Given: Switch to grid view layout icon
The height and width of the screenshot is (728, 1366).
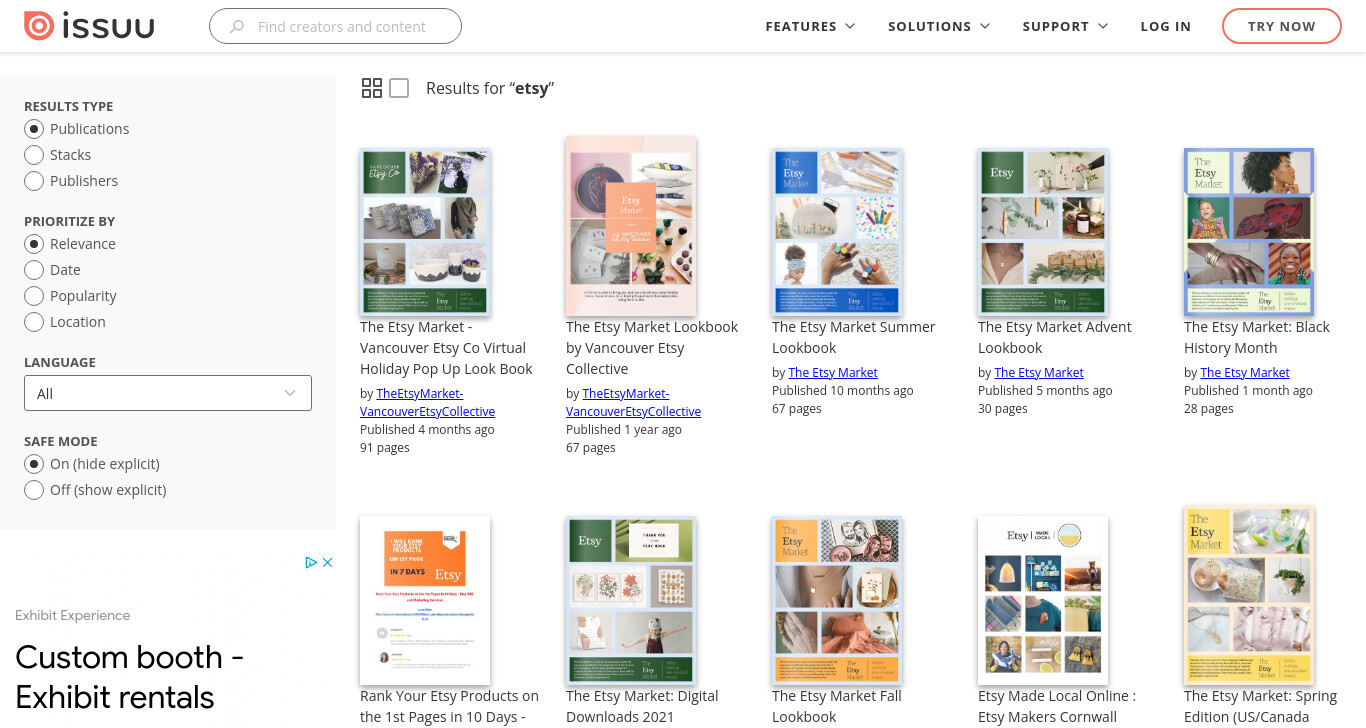Looking at the screenshot, I should [372, 88].
